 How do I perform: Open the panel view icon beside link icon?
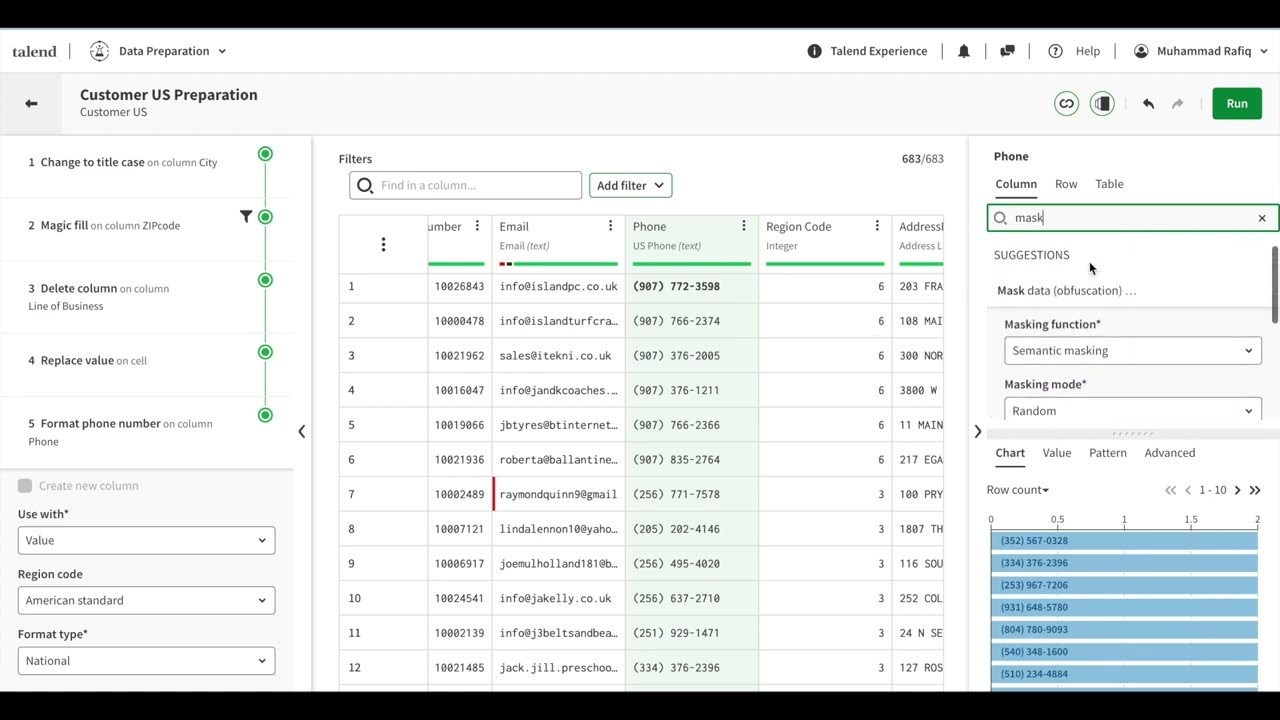tap(1102, 103)
